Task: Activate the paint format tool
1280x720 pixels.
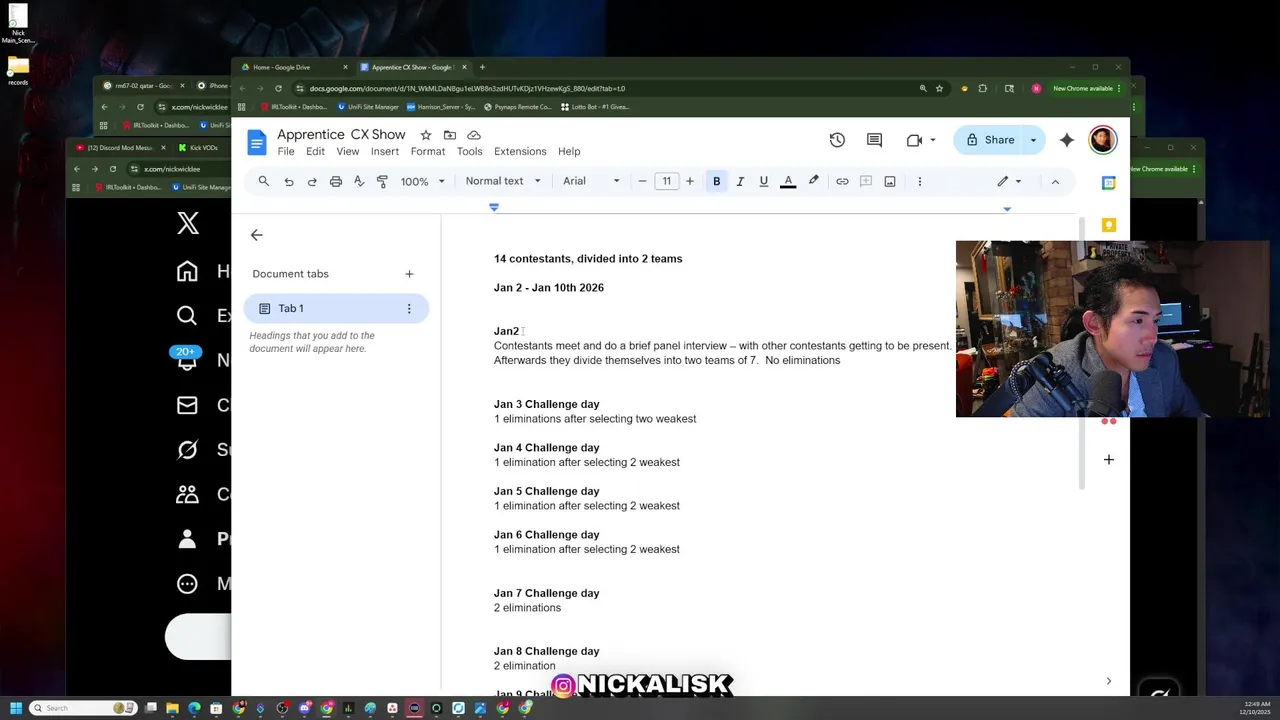Action: (x=382, y=181)
